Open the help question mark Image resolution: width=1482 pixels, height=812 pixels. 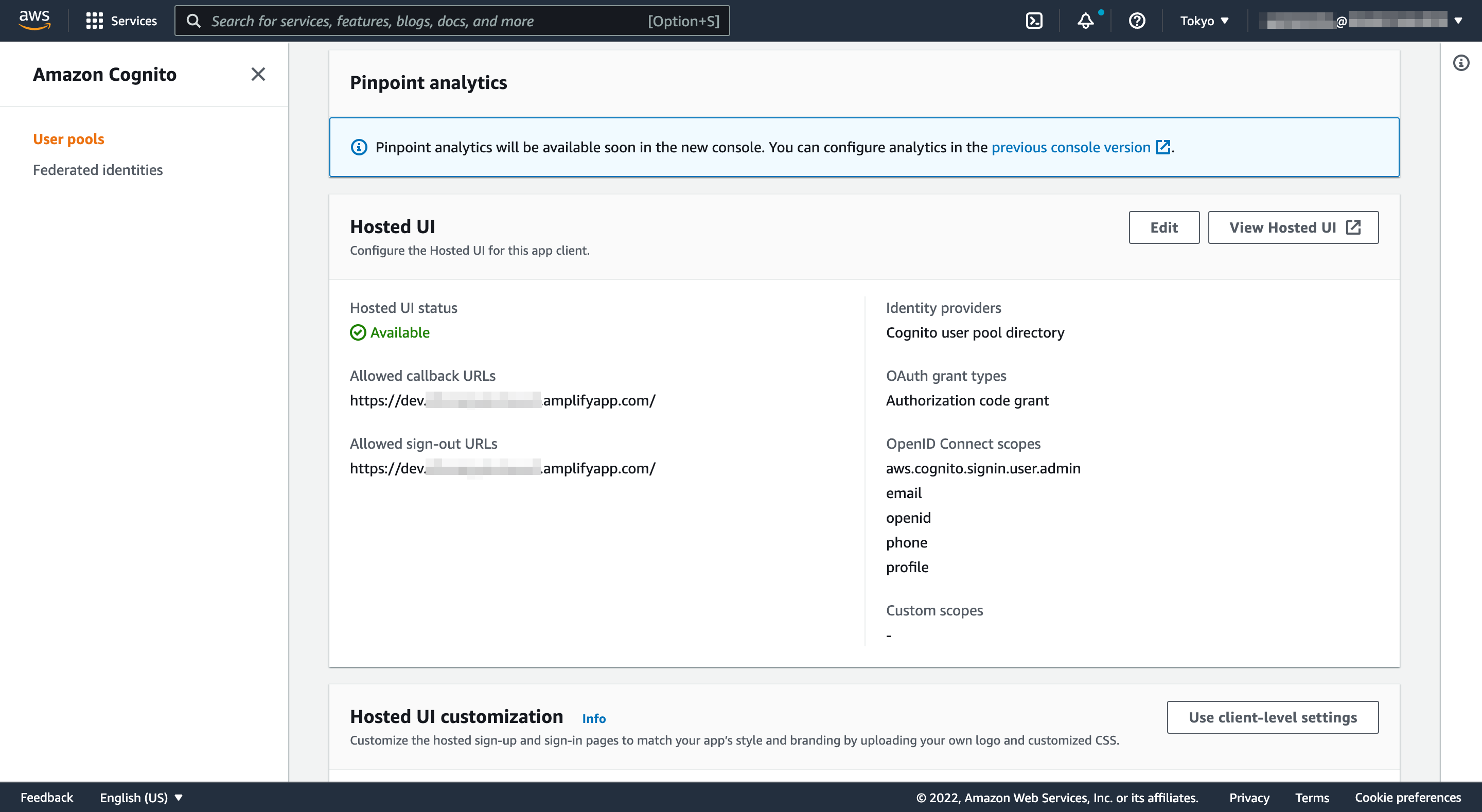pos(1137,21)
